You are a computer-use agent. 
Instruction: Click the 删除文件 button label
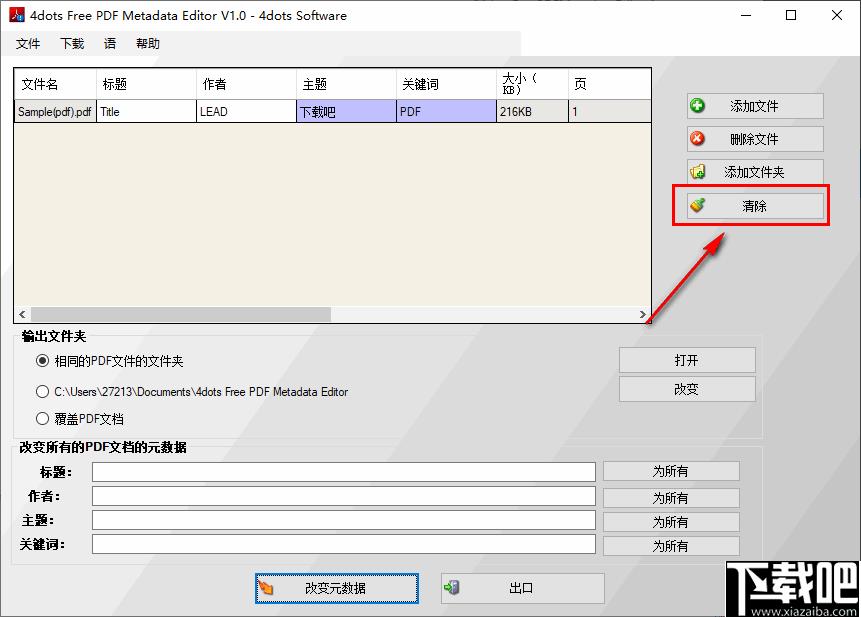[x=754, y=138]
